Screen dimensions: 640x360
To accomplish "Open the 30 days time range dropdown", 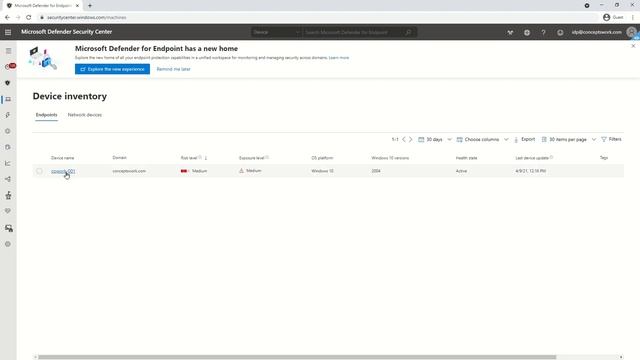I will click(x=435, y=139).
